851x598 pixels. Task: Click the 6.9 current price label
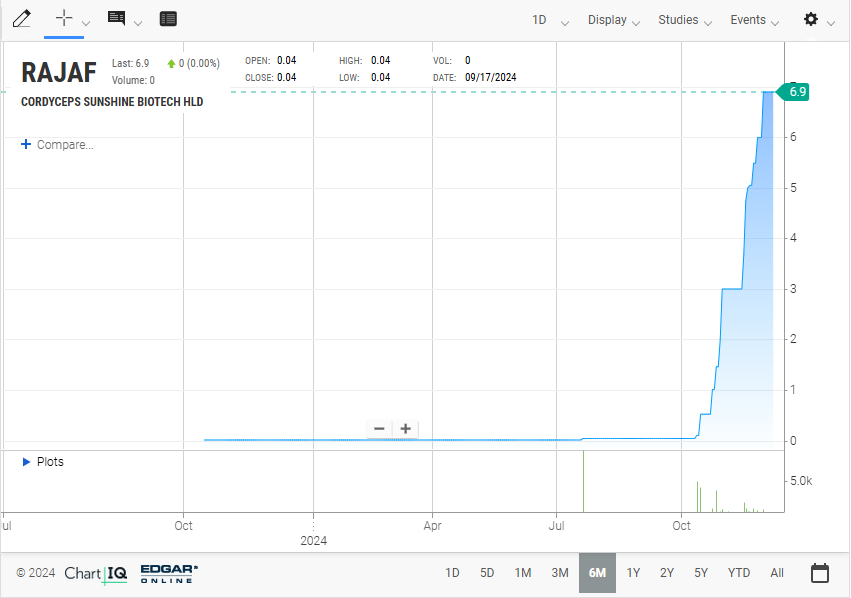click(x=797, y=92)
